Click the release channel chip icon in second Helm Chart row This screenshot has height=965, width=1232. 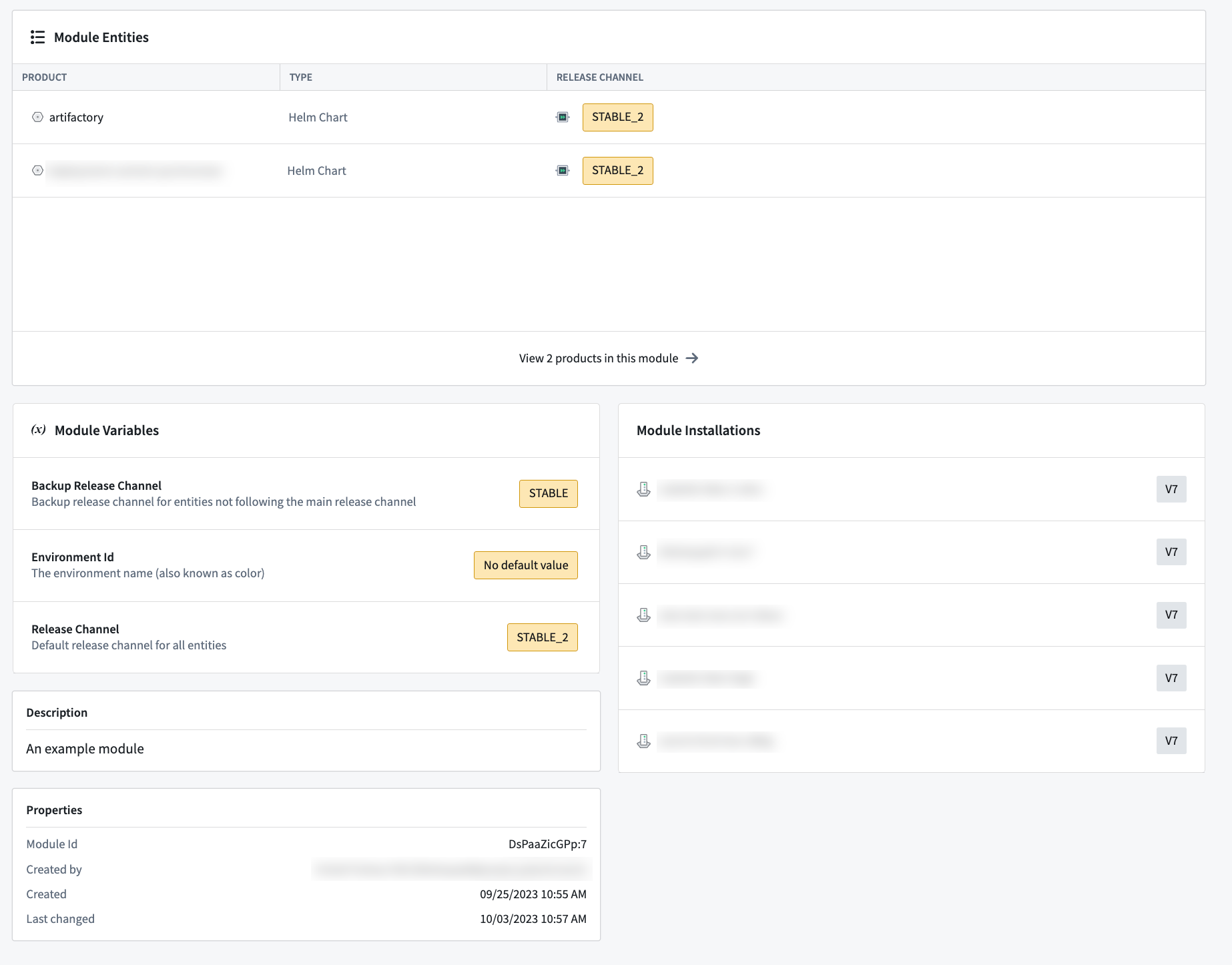(x=563, y=171)
